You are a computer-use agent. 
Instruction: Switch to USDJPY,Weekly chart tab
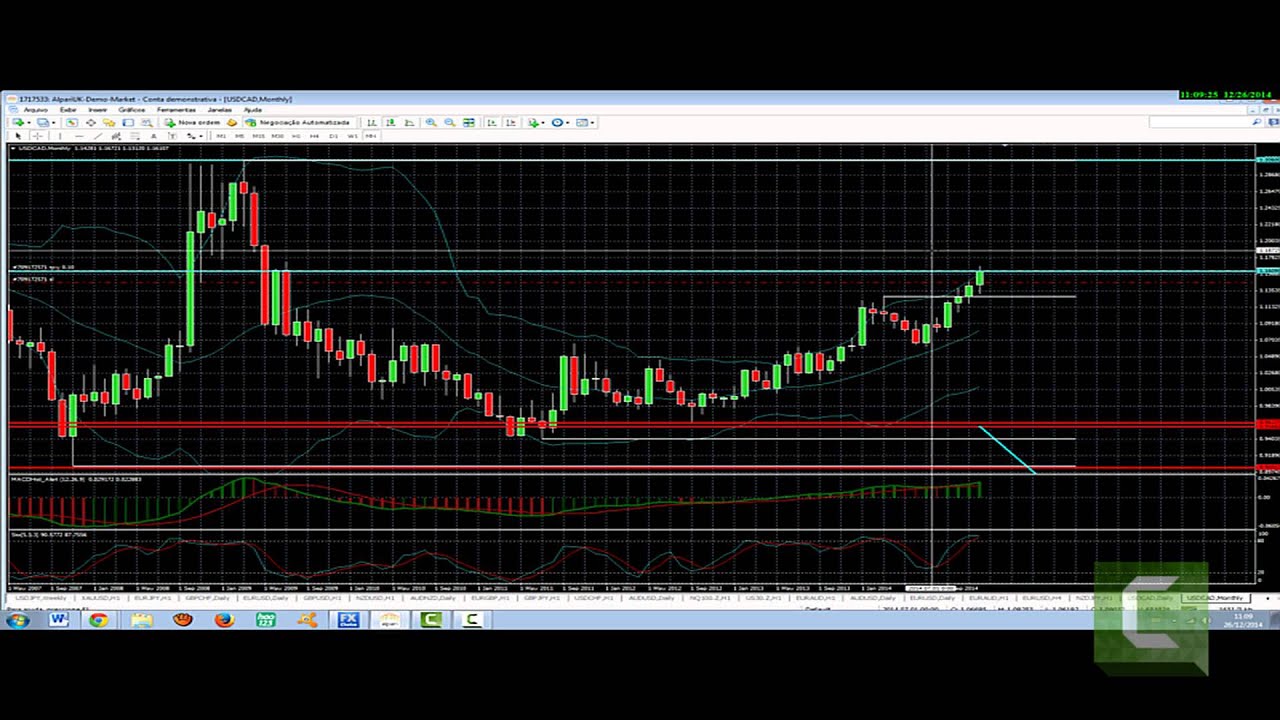40,598
